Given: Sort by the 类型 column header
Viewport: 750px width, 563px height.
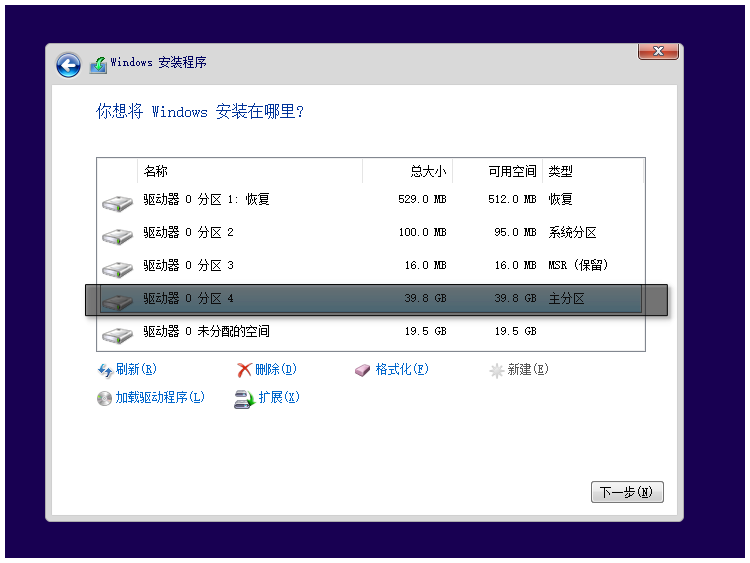Looking at the screenshot, I should 593,171.
